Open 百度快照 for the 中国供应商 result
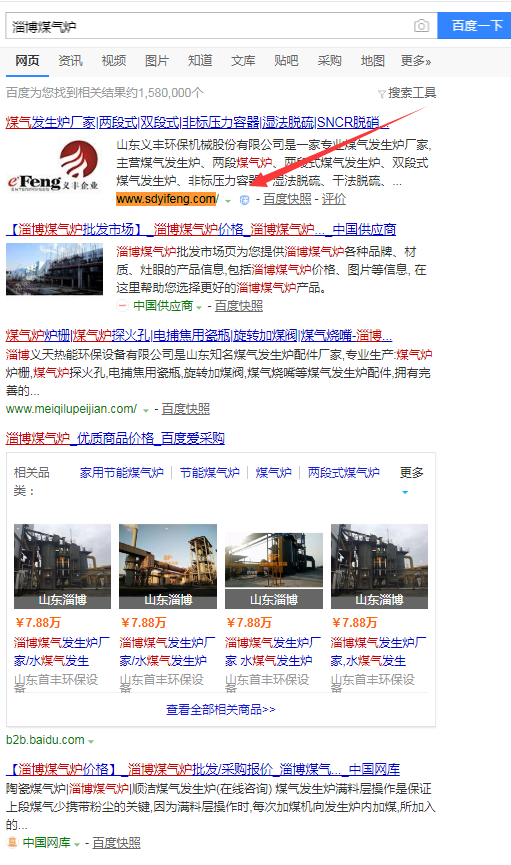The image size is (511, 865). [238, 306]
